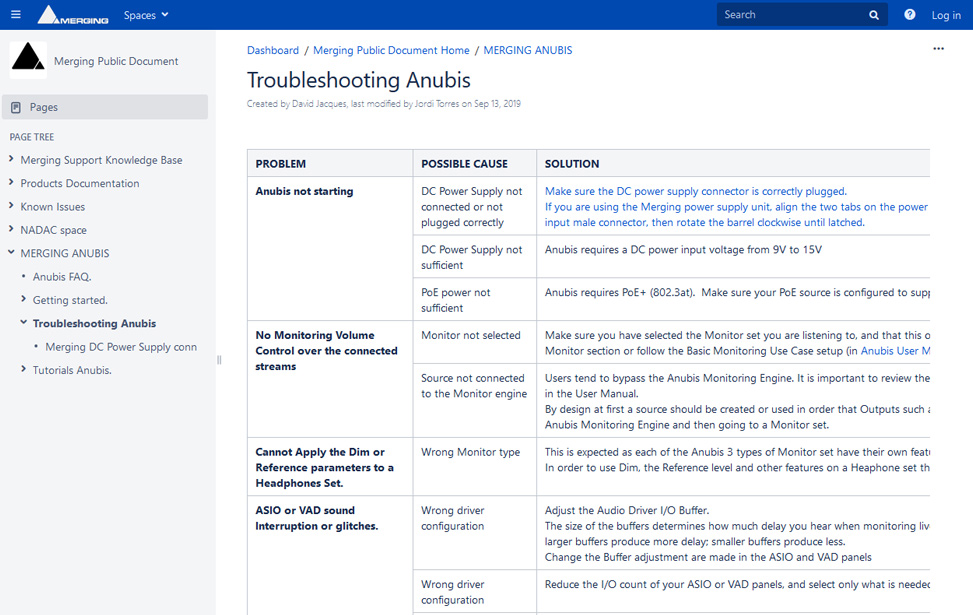This screenshot has width=973, height=615.
Task: Open the hamburger sidebar menu
Action: 16,14
